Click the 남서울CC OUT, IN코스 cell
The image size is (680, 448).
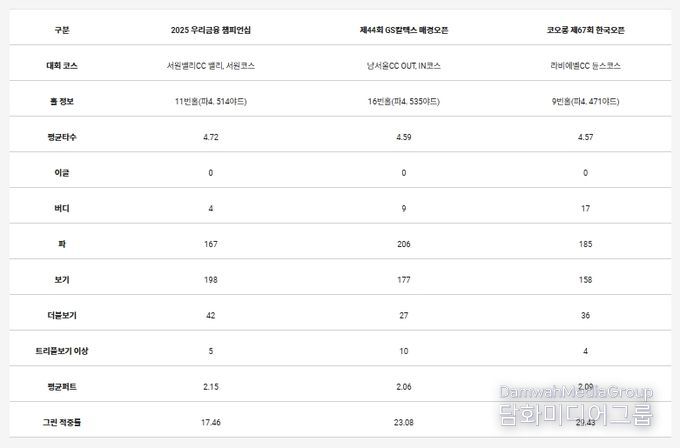pos(404,65)
